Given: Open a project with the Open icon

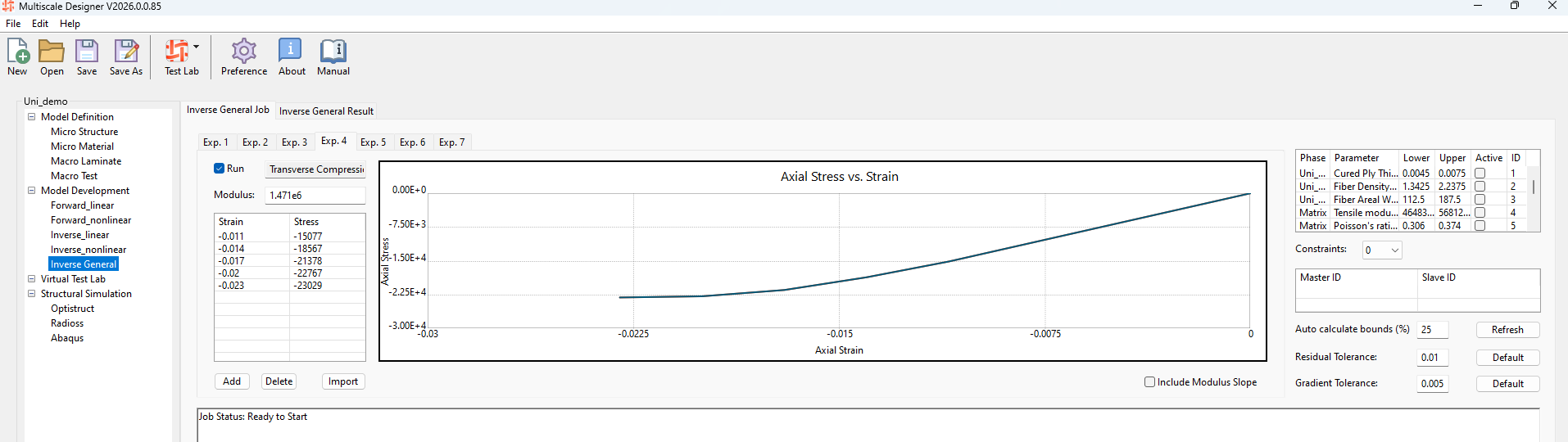Looking at the screenshot, I should 52,52.
